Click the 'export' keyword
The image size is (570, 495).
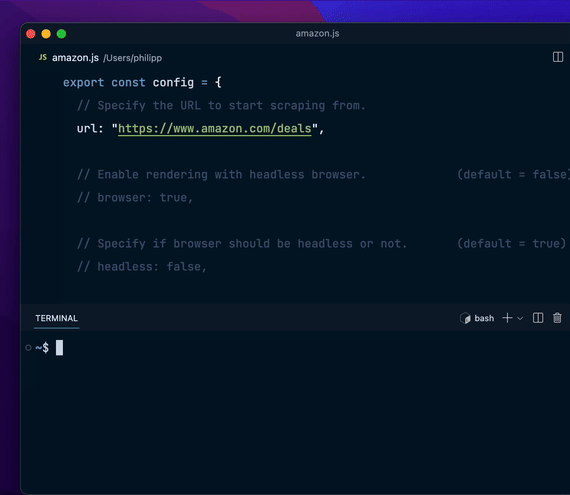[x=84, y=83]
